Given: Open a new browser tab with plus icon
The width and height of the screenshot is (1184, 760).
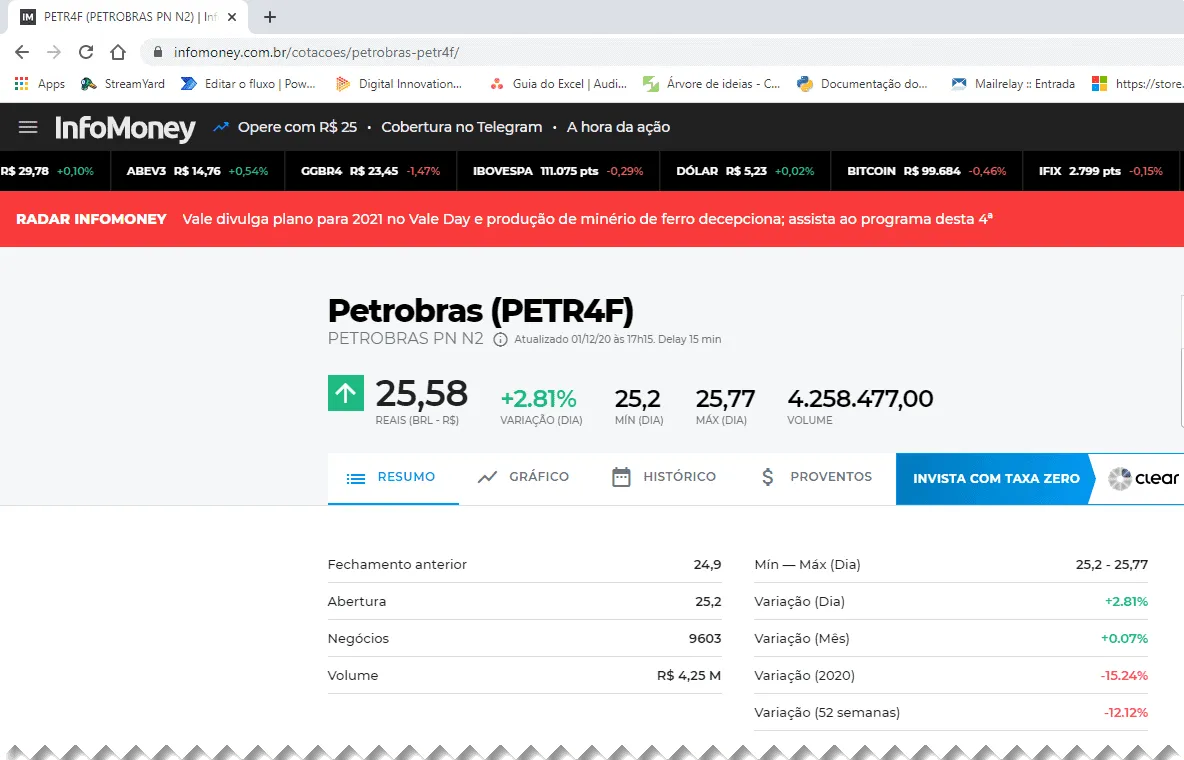Looking at the screenshot, I should 270,17.
